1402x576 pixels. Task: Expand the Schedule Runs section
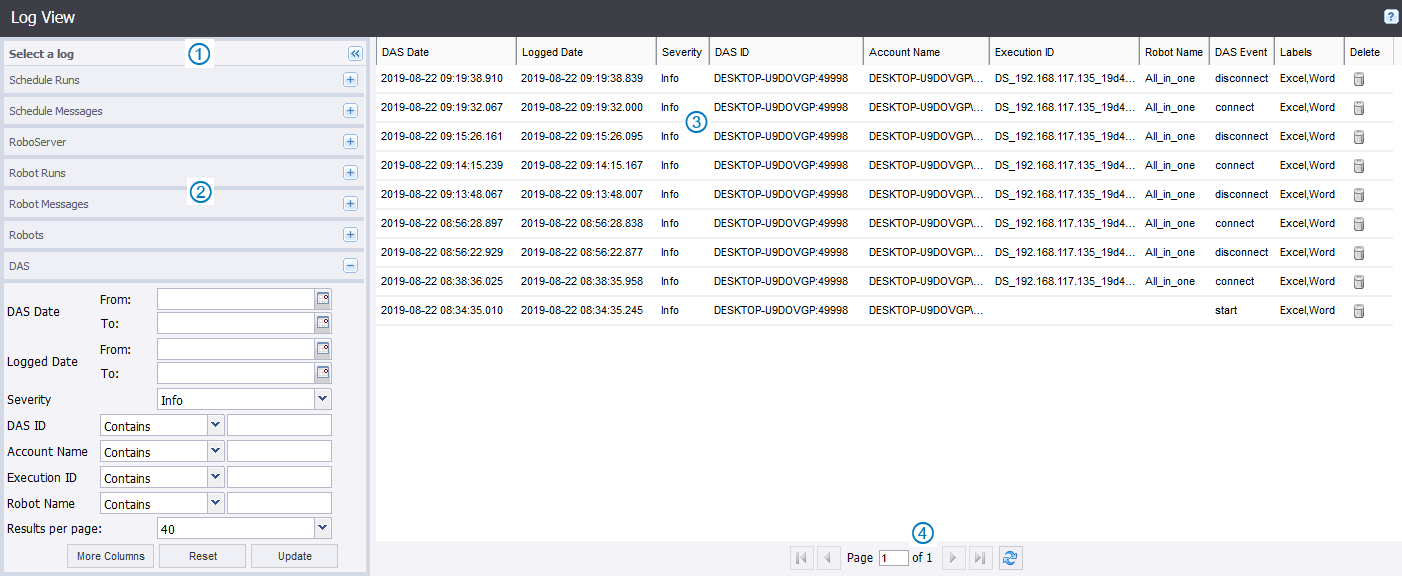point(350,80)
